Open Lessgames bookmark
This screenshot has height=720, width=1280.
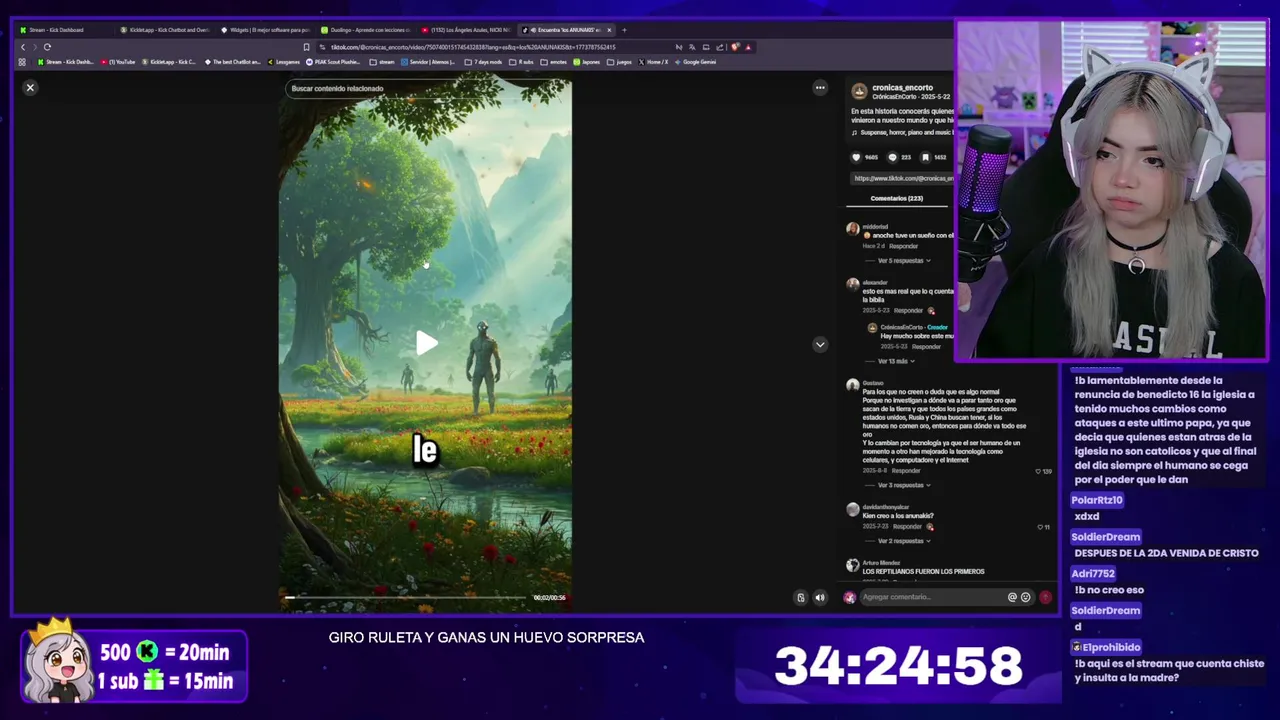click(284, 62)
